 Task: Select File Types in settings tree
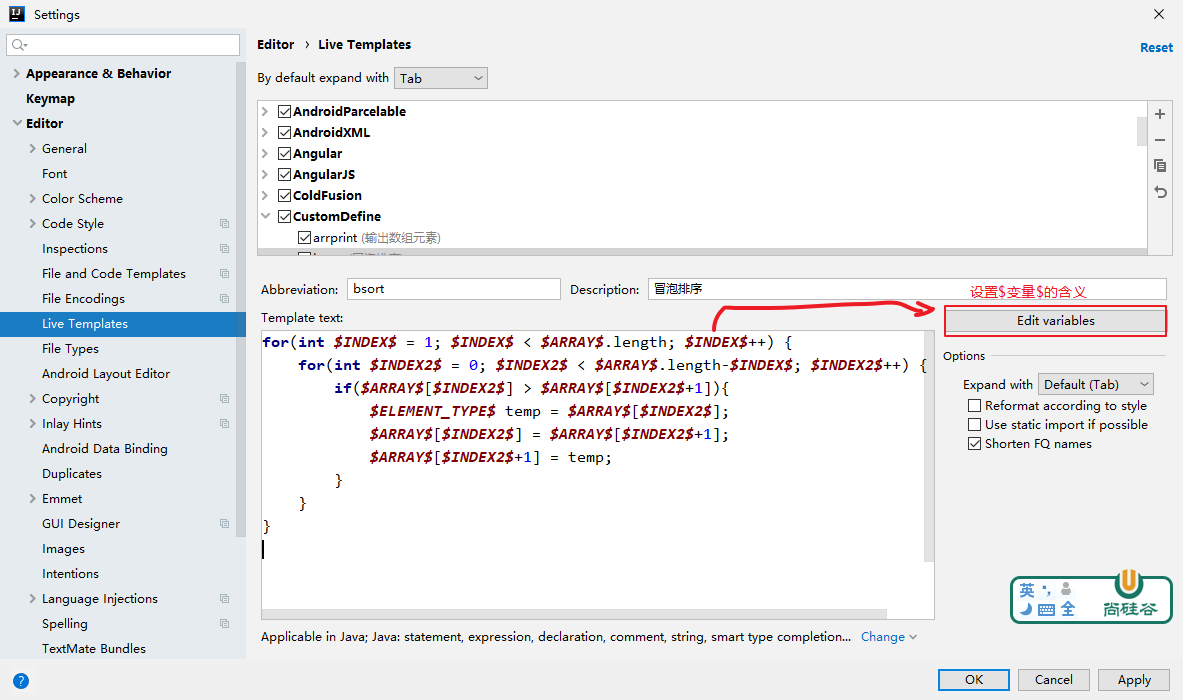pyautogui.click(x=70, y=349)
